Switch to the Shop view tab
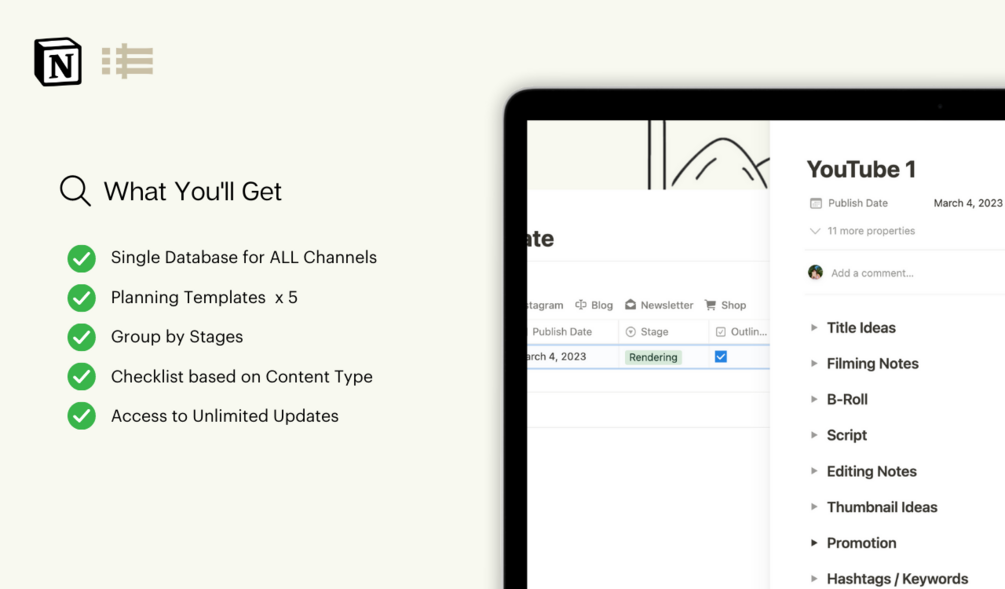Viewport: 1005px width, 589px height. pyautogui.click(x=726, y=305)
